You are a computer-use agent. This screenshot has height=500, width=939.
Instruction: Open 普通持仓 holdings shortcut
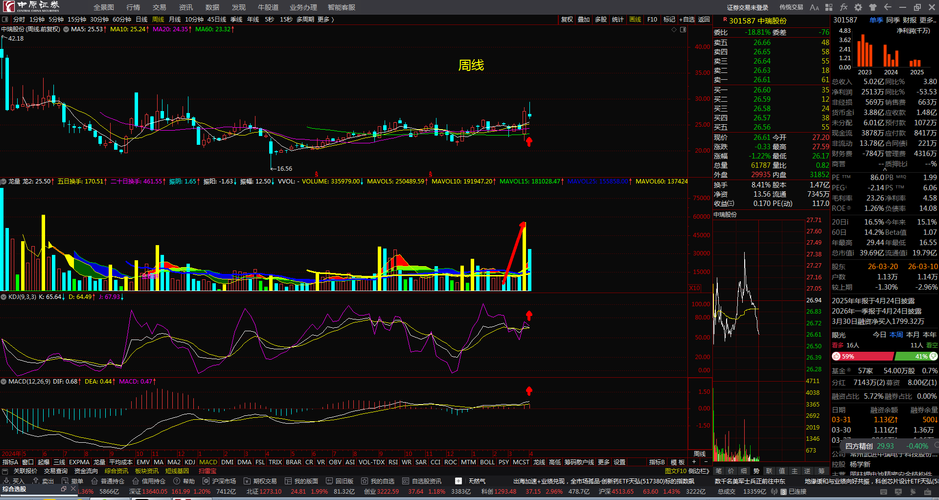click(x=107, y=481)
